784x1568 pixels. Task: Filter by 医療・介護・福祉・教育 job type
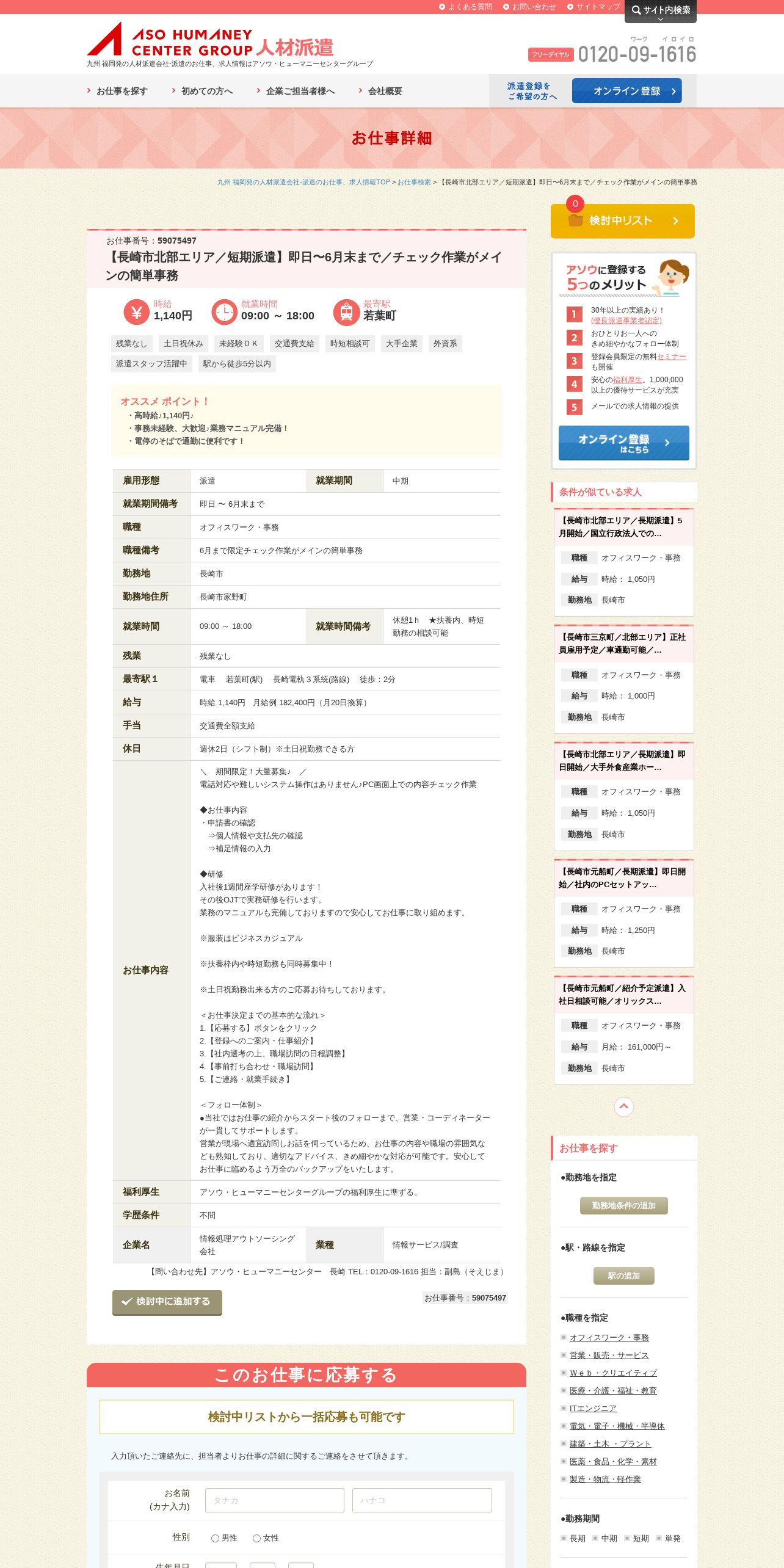click(x=613, y=1391)
